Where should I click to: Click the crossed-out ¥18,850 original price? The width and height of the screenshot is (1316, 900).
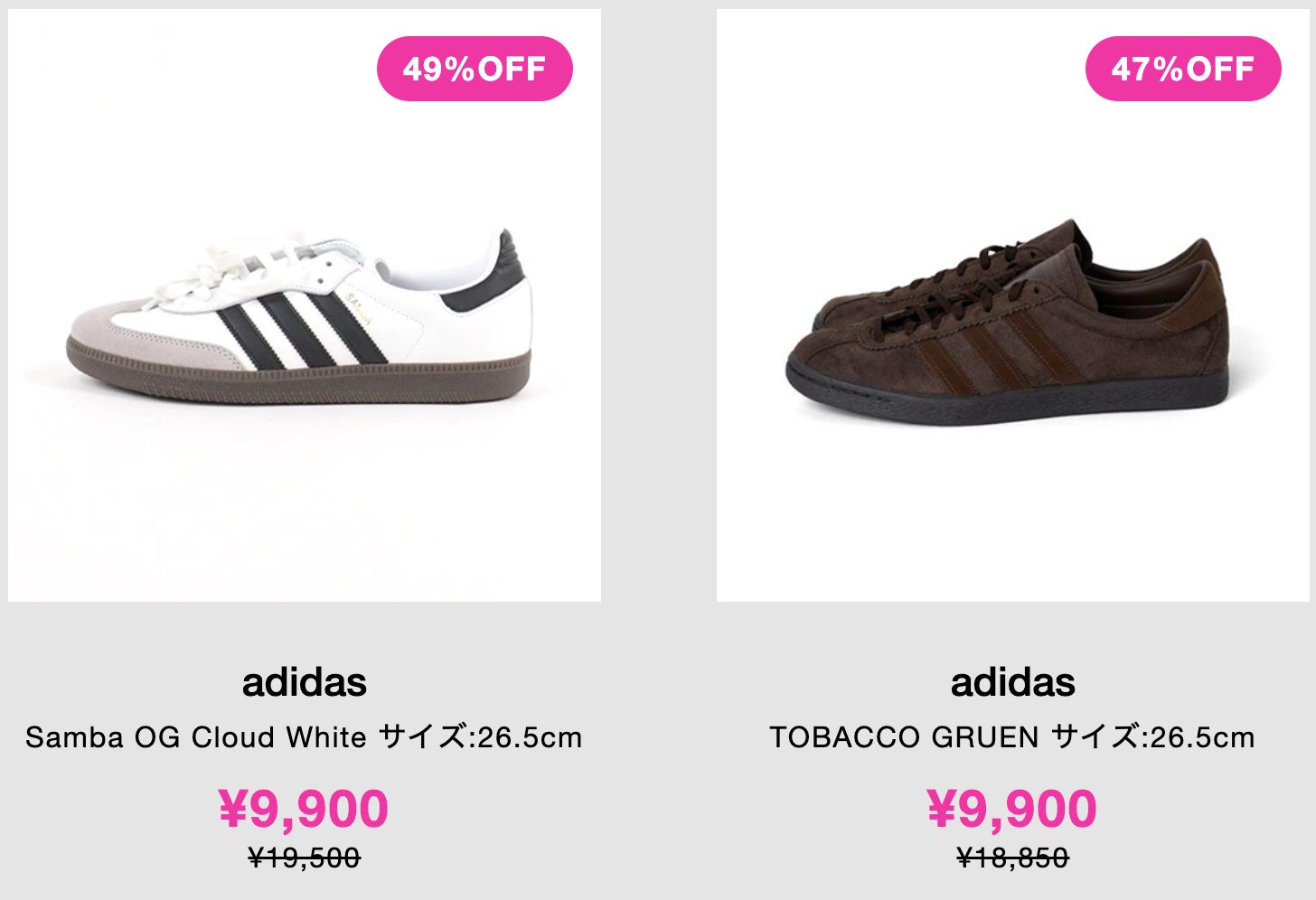pyautogui.click(x=1012, y=858)
